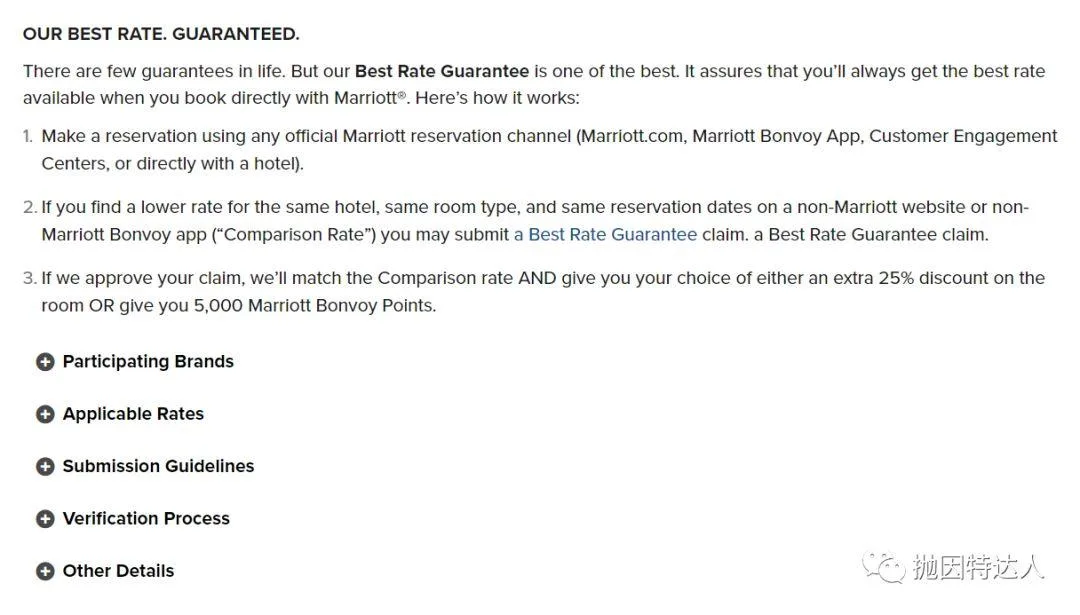Click the bold "Best Rate Guarantee" text
Screen dimensions: 1080x615
[441, 71]
